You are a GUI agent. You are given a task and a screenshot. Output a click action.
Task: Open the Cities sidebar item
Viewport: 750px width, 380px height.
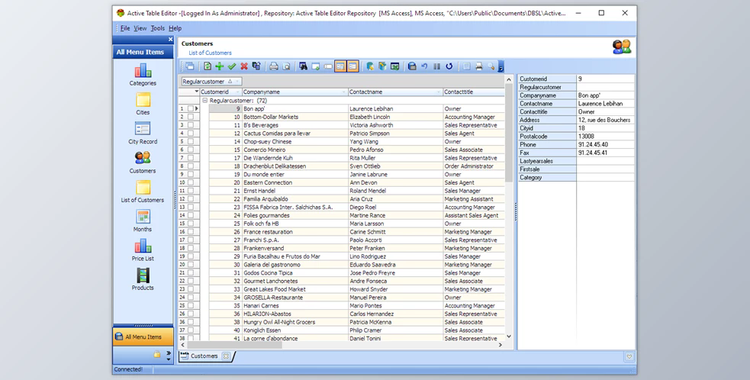pos(143,104)
